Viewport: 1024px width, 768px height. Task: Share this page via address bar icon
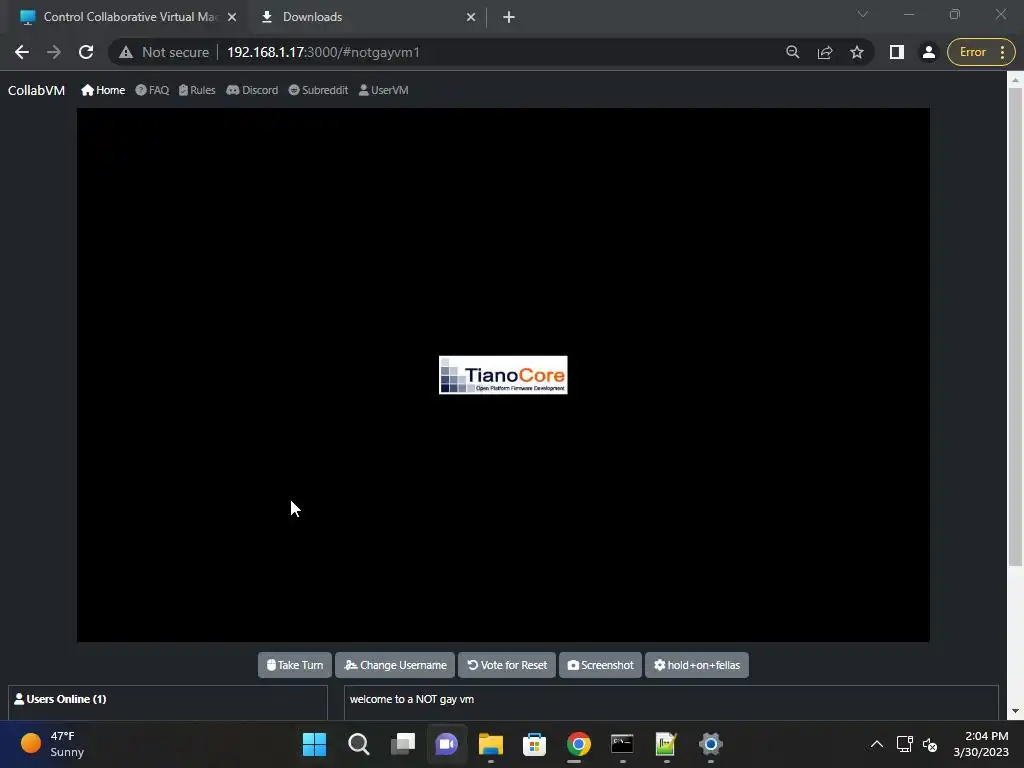(x=825, y=52)
